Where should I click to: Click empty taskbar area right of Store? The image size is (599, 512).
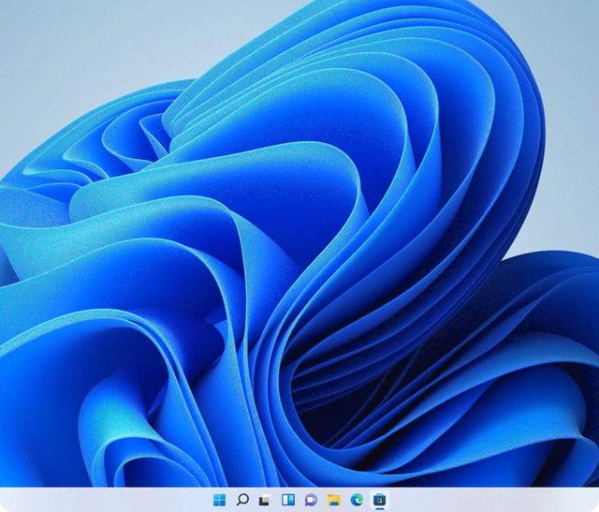click(x=493, y=499)
